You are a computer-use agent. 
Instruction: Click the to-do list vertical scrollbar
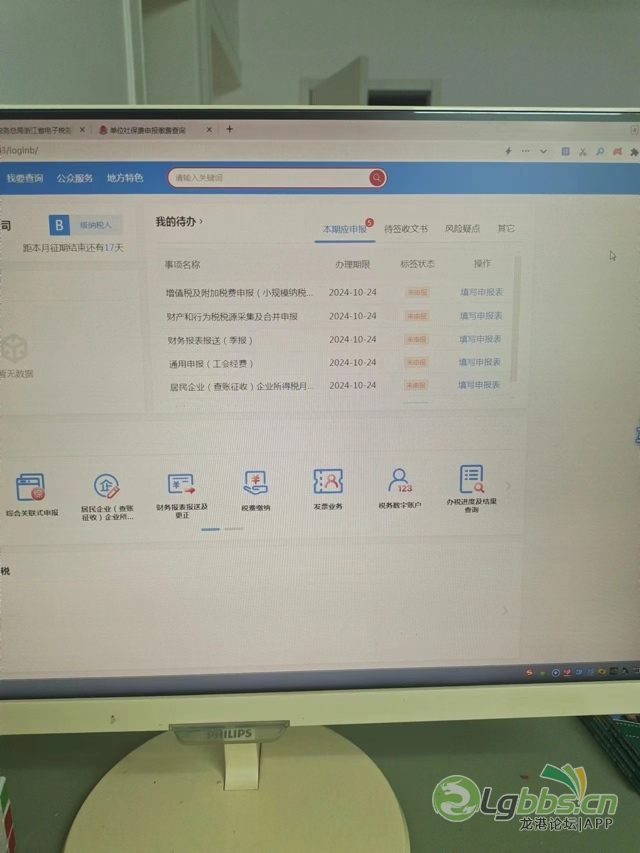pos(517,318)
